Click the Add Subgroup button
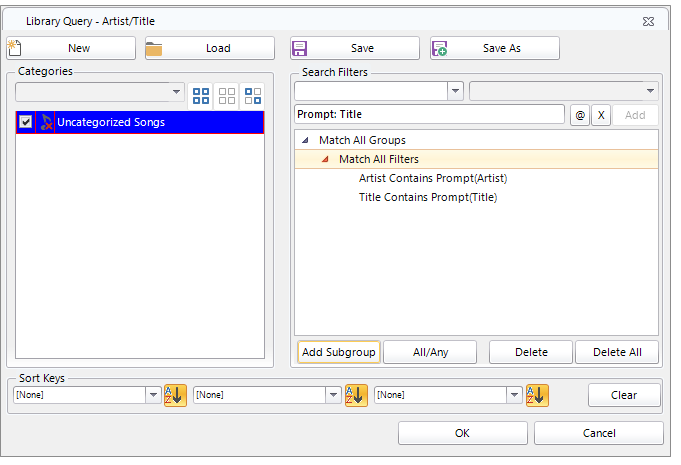Screen dimensions: 681x465 point(338,352)
